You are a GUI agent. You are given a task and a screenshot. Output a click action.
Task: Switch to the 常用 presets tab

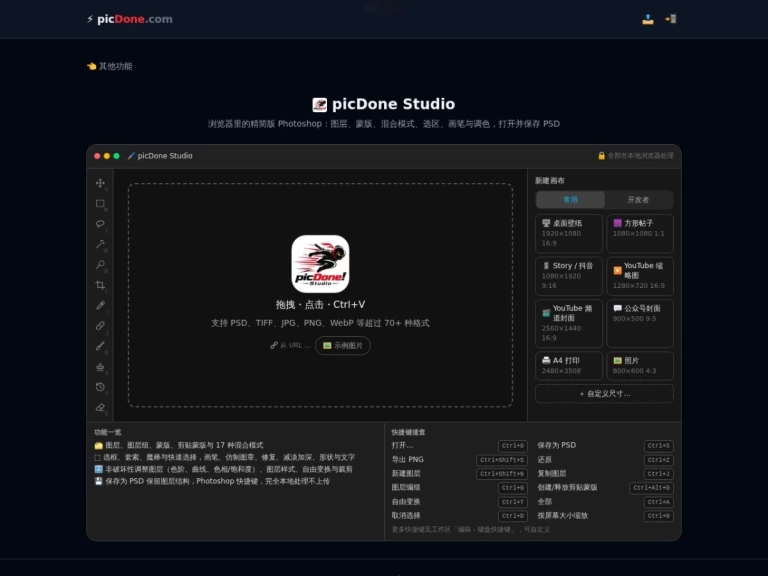(x=571, y=200)
